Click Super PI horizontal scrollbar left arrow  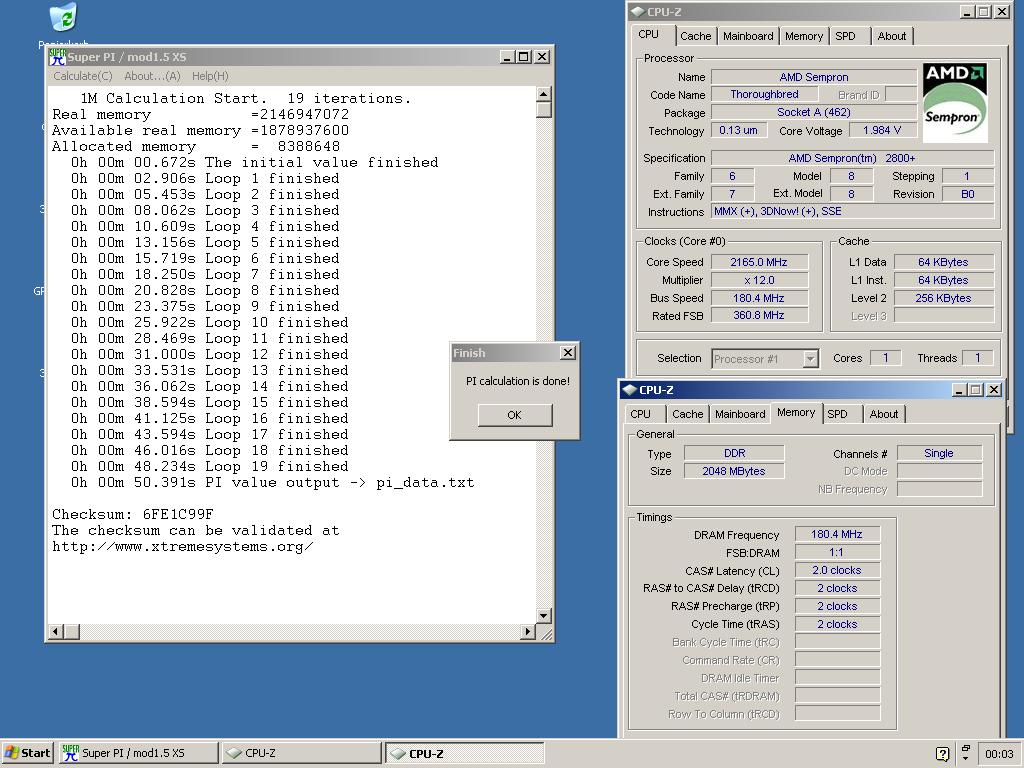coord(56,632)
